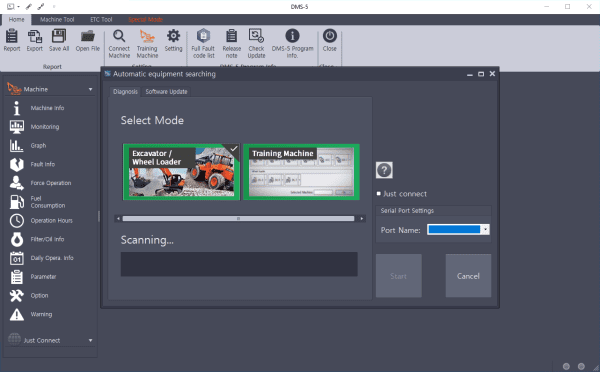Open Full Fault code list
Image resolution: width=600 pixels, height=372 pixels.
coord(203,44)
